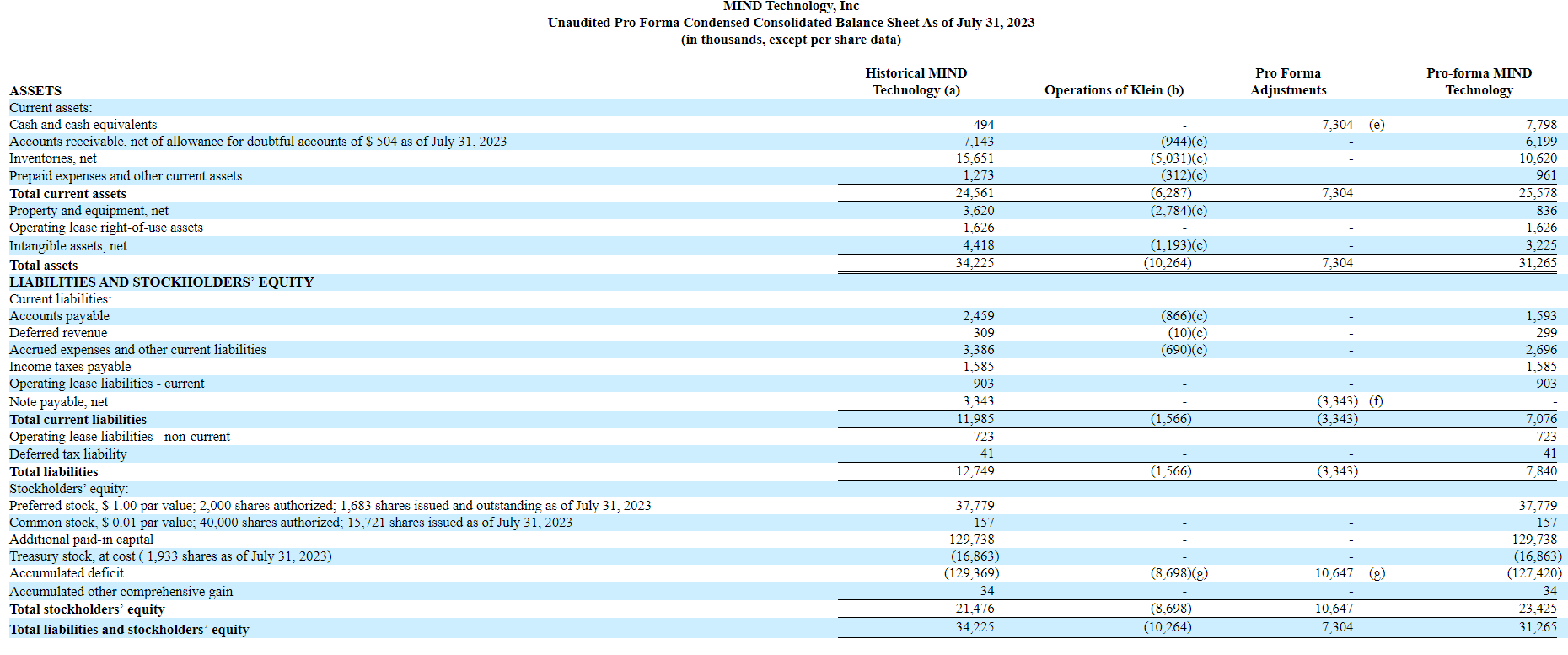The height and width of the screenshot is (655, 1568).
Task: Click the Deferred revenue label
Action: 58,333
